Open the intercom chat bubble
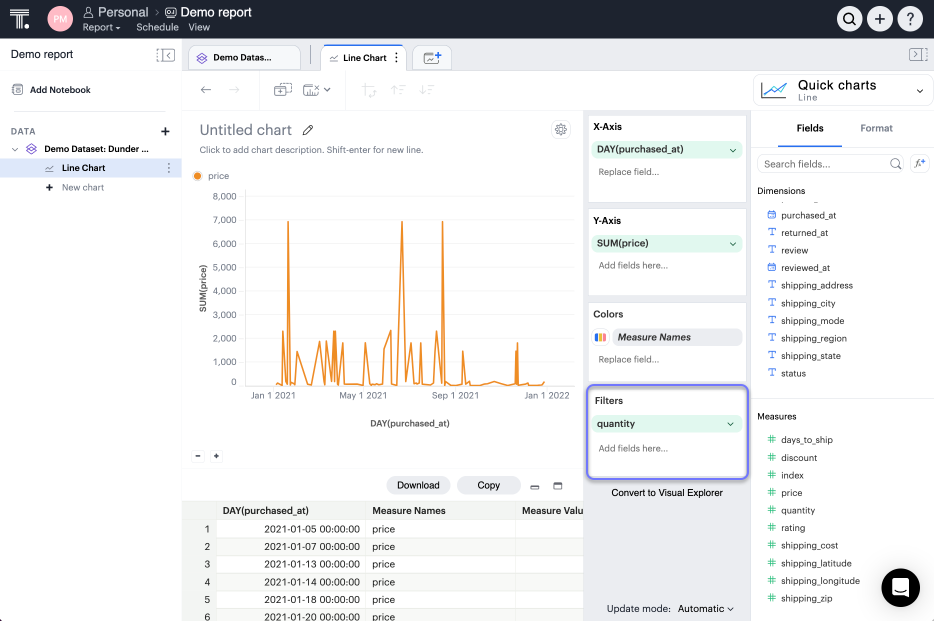This screenshot has height=621, width=934. pyautogui.click(x=900, y=587)
